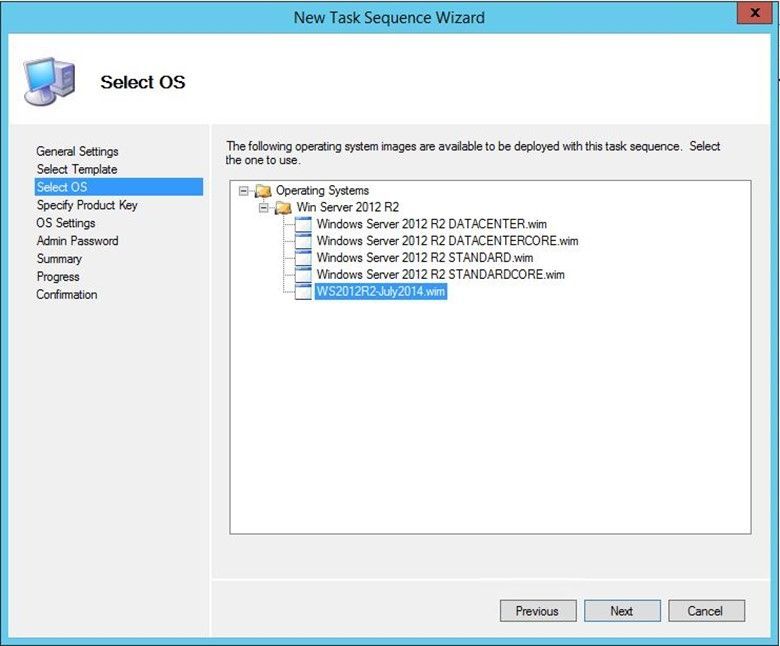Screen dimensions: 780x646
Task: Click the WS2012R2-July2014.wim image icon
Action: [303, 291]
